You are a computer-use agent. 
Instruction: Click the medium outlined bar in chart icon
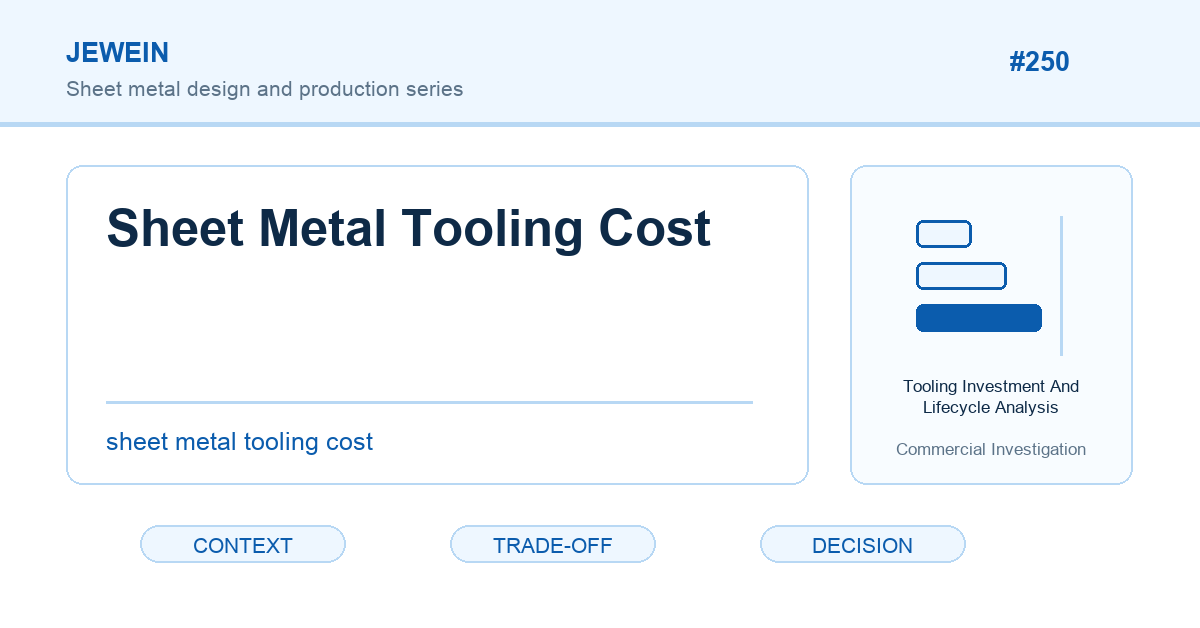tap(961, 276)
